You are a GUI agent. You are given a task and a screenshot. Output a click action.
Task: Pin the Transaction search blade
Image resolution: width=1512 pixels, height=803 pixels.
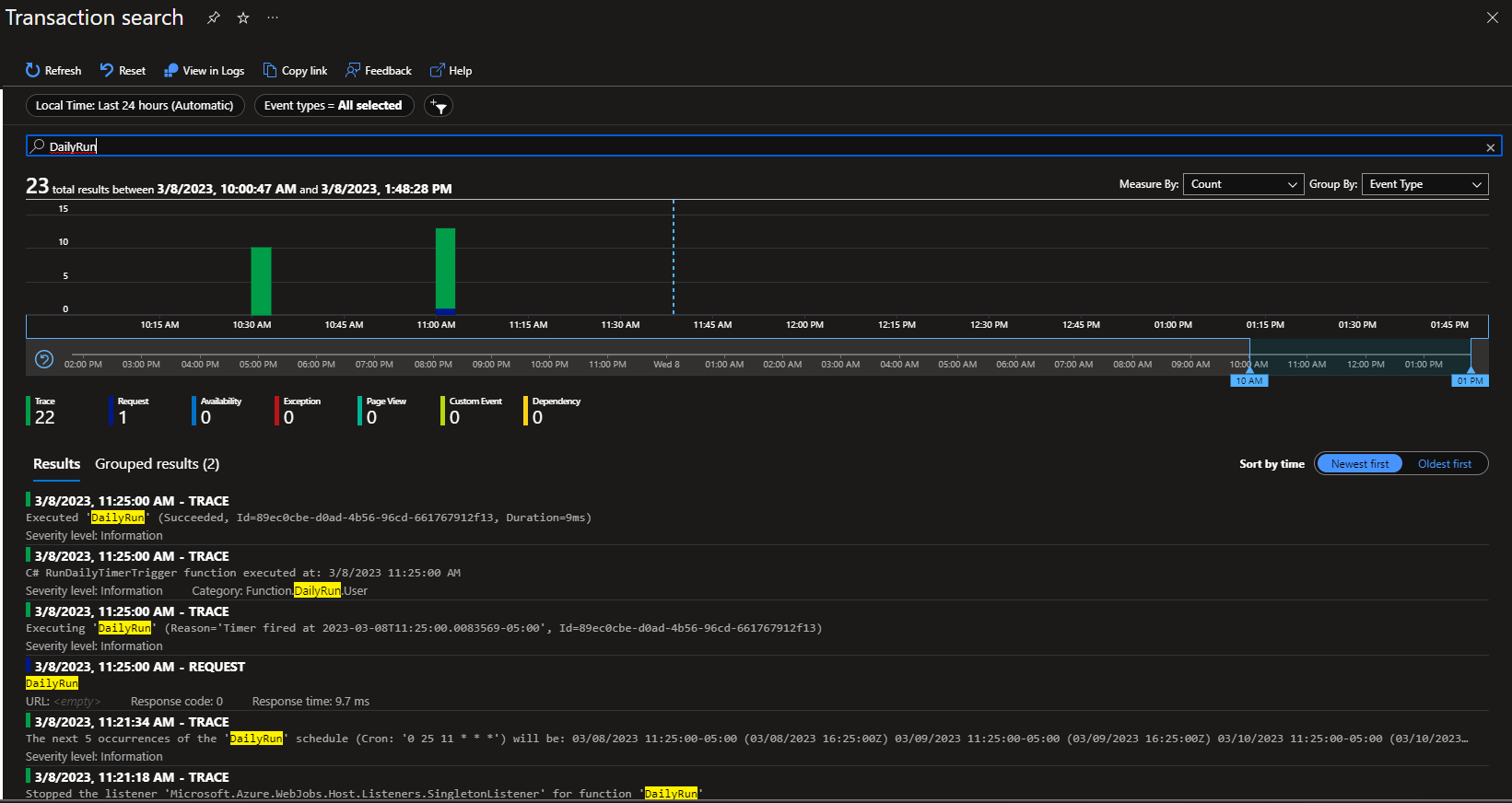click(x=214, y=17)
